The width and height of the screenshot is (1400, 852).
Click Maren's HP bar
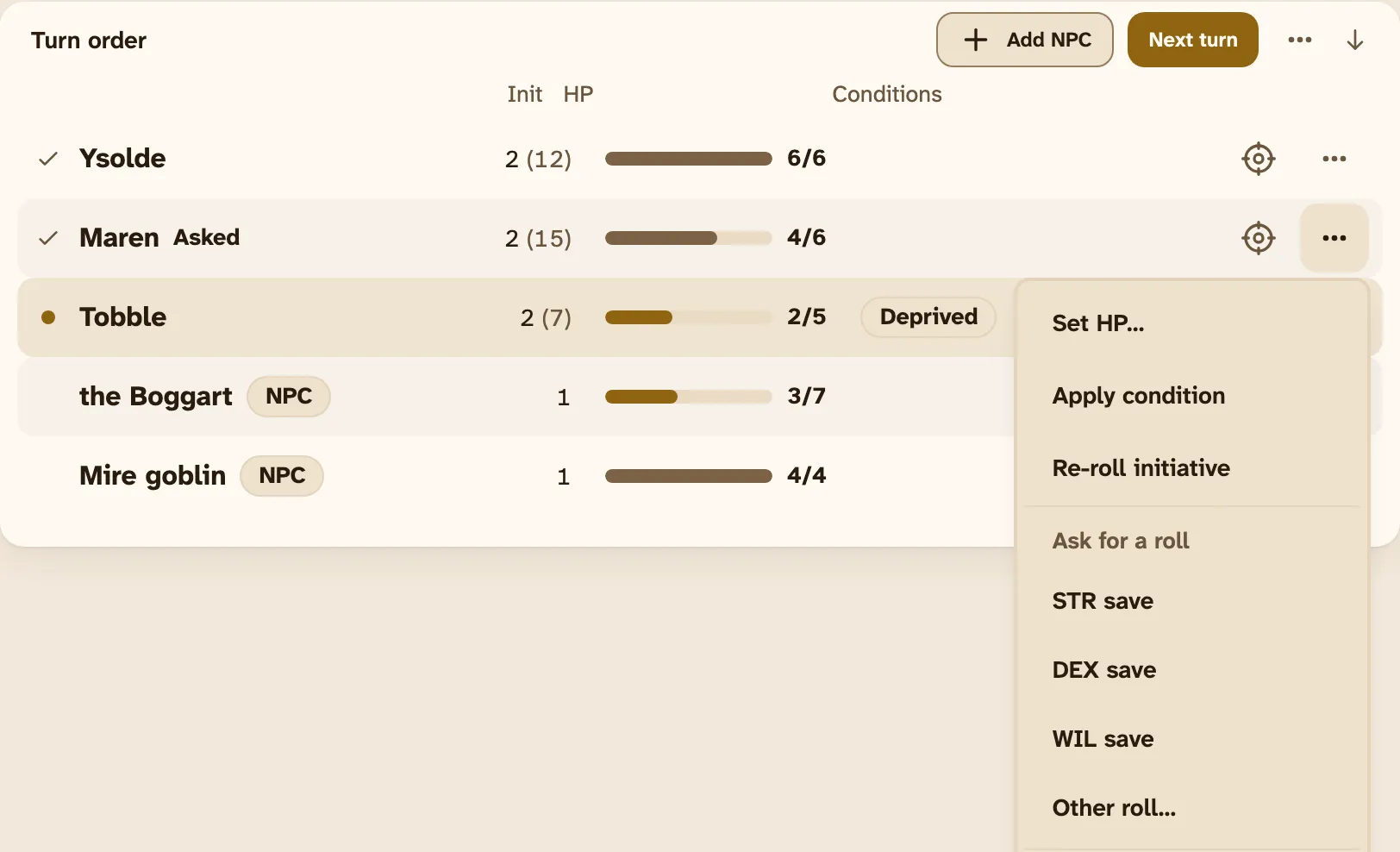click(689, 238)
